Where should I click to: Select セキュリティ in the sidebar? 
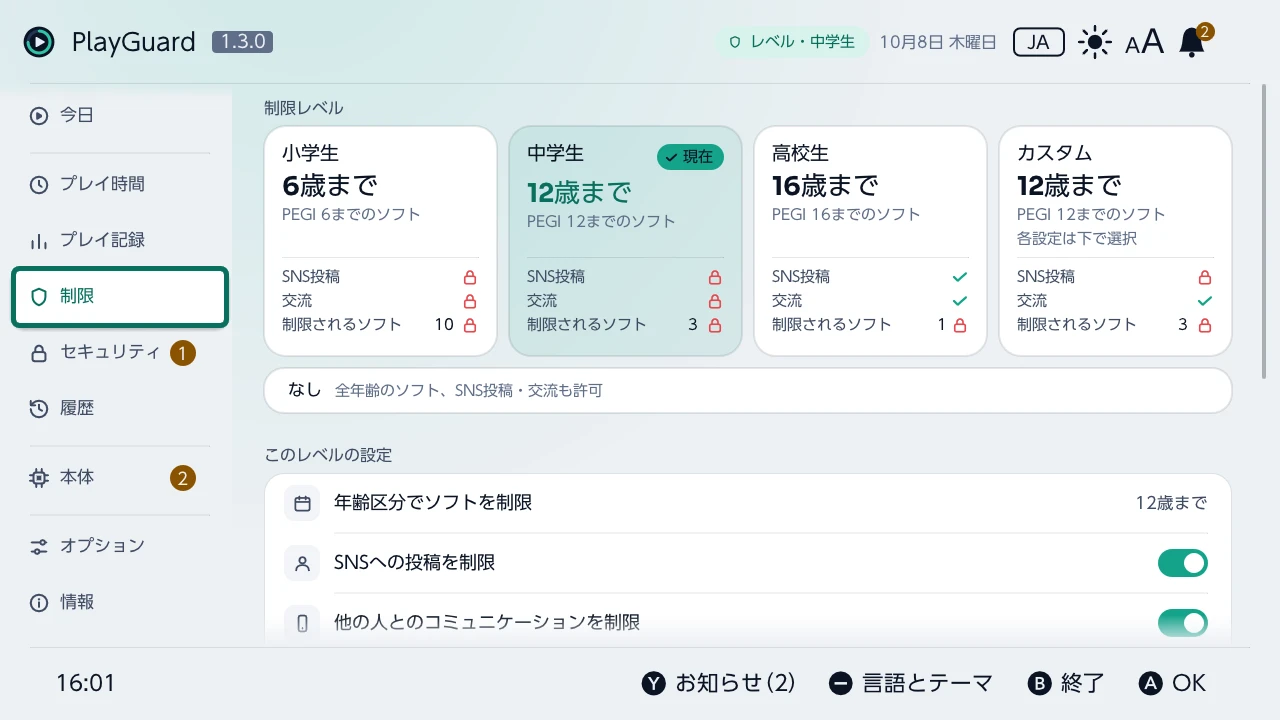[x=120, y=352]
